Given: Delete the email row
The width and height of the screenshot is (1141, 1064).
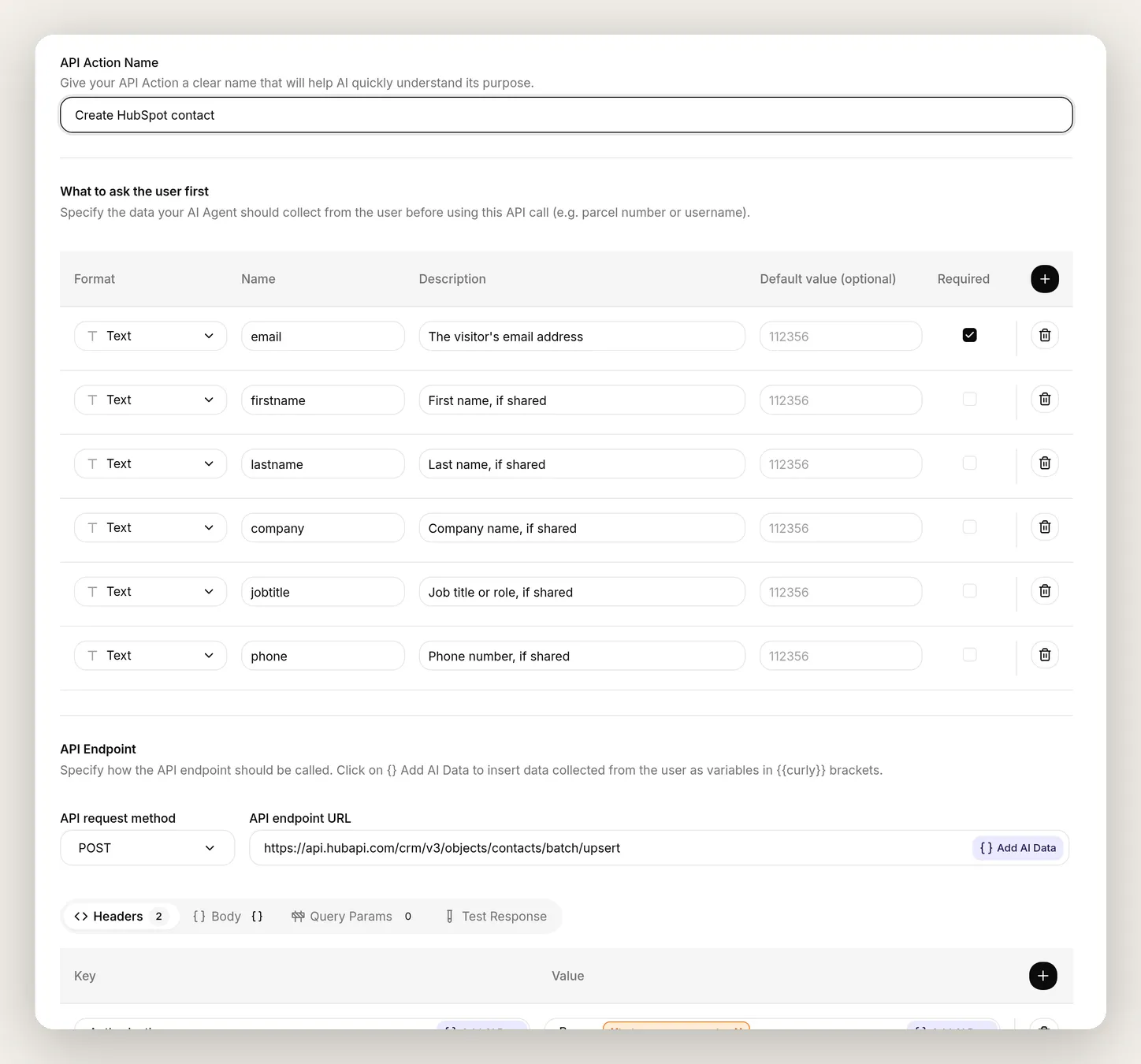Looking at the screenshot, I should [1044, 336].
